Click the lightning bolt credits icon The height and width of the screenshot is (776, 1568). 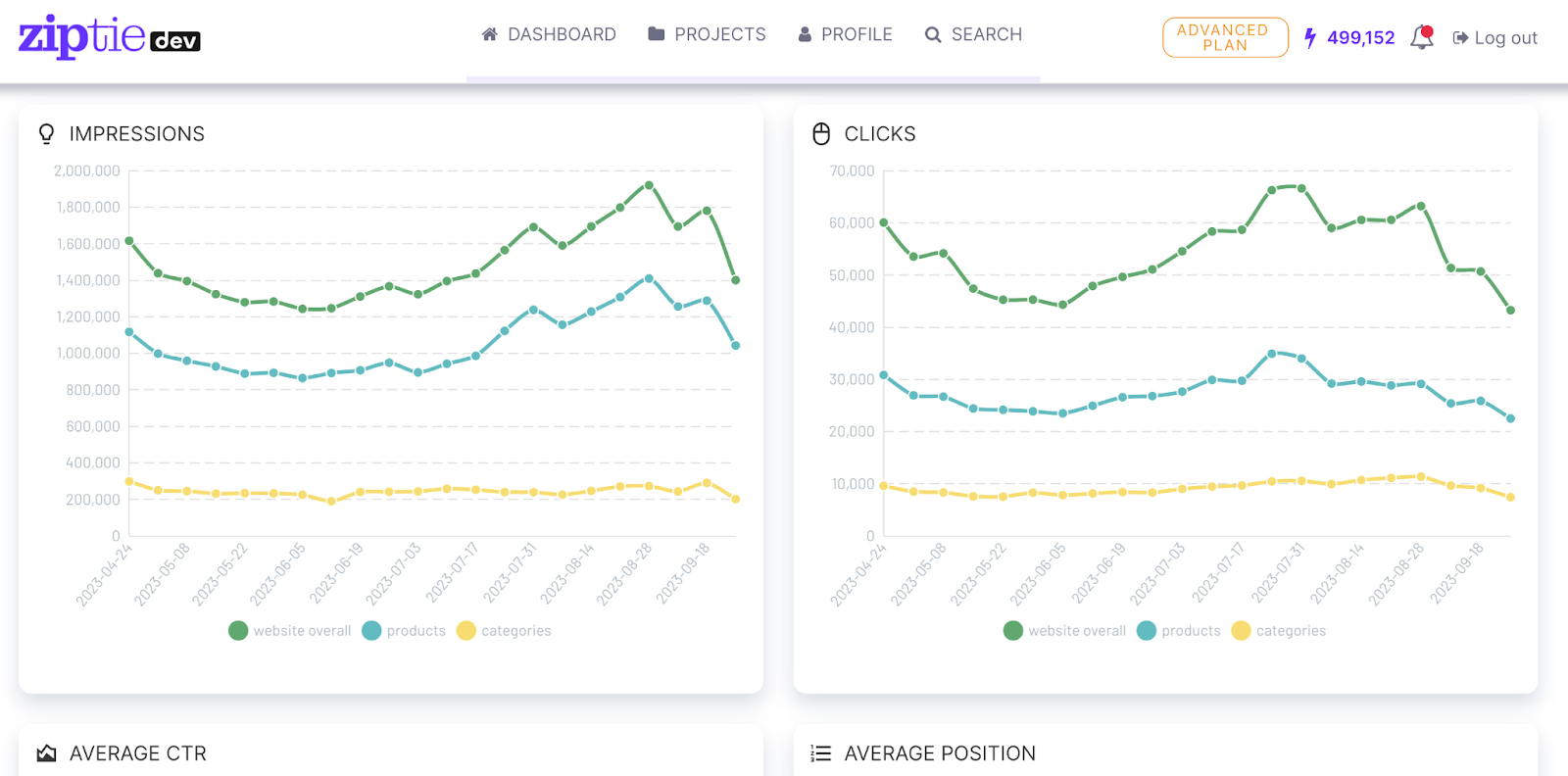pos(1310,38)
